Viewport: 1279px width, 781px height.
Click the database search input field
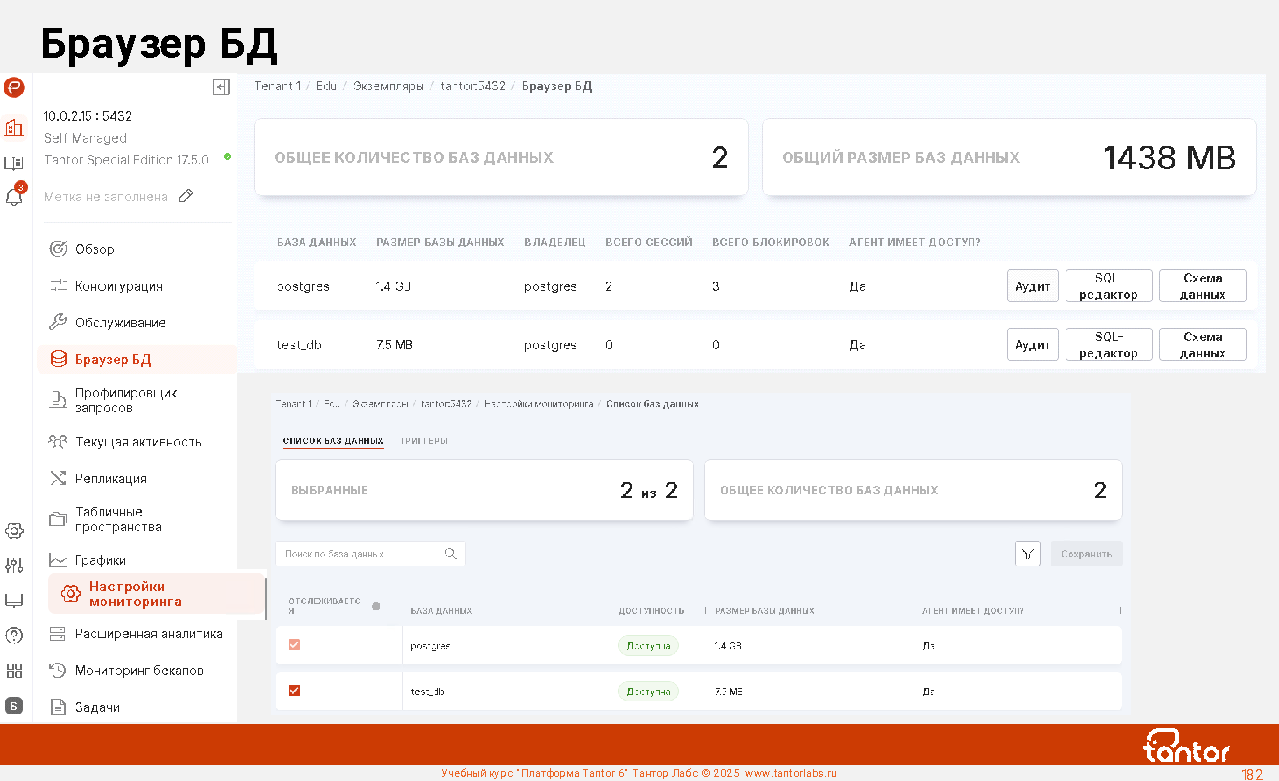point(360,553)
